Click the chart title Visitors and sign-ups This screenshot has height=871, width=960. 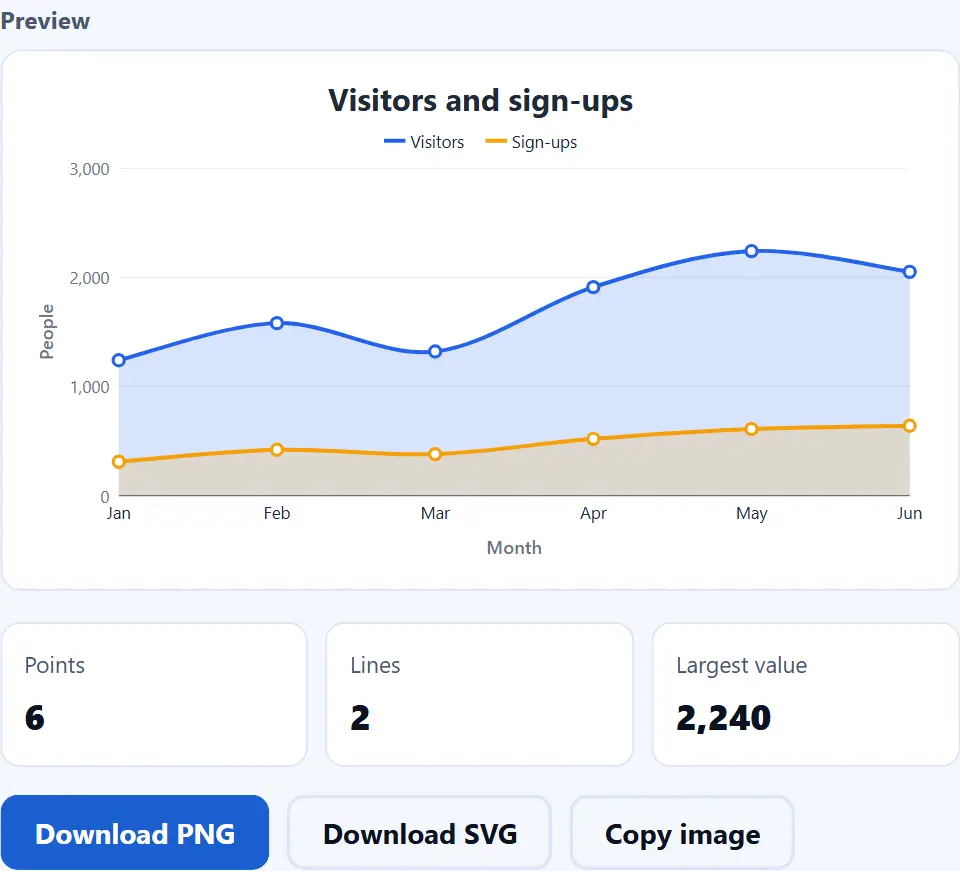[x=481, y=101]
